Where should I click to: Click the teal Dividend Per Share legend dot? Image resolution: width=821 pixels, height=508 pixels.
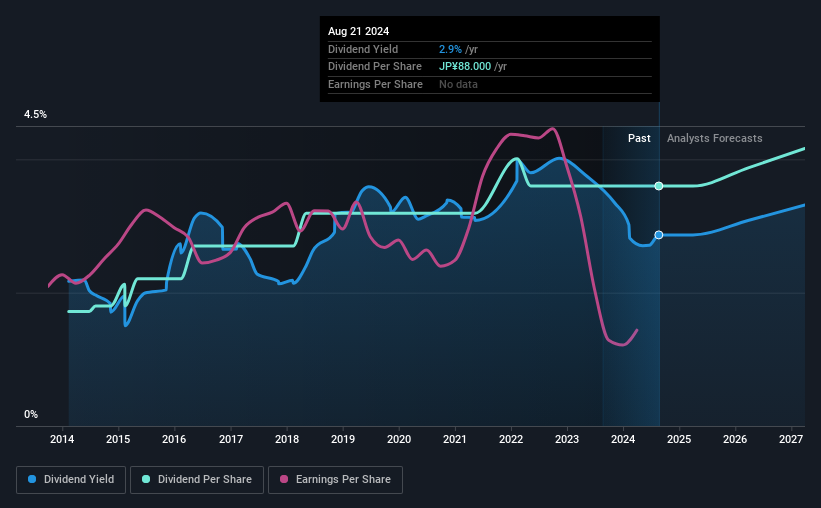(146, 479)
